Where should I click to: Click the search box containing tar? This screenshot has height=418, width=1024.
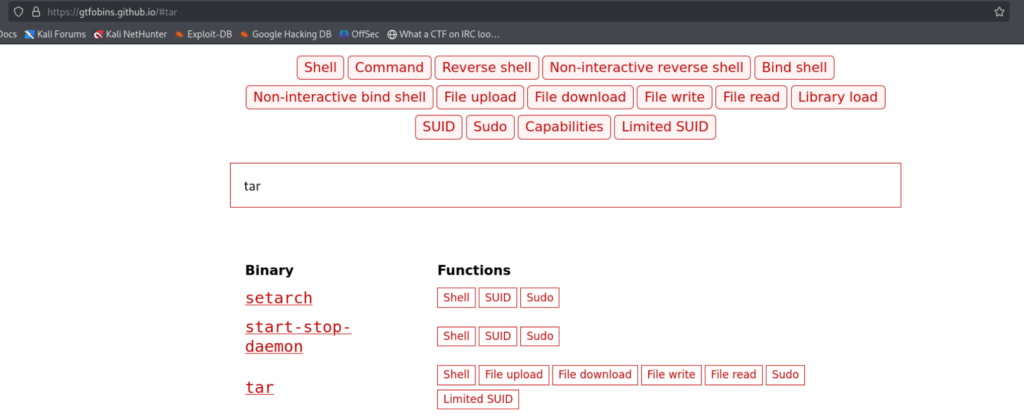pos(565,186)
